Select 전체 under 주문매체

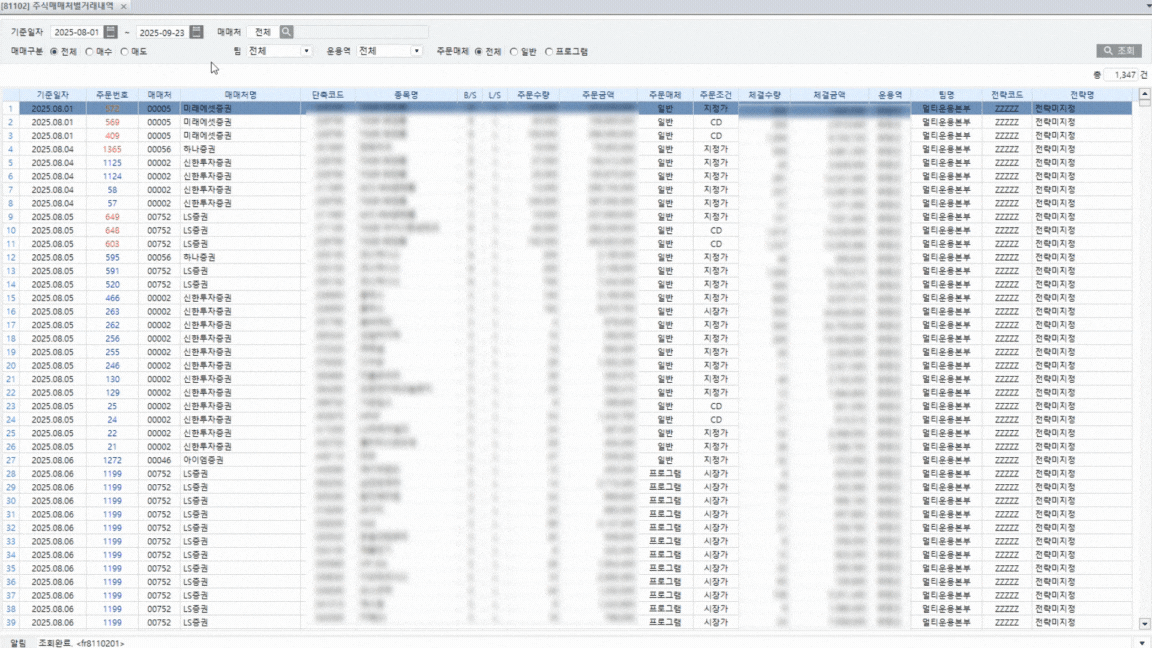pos(478,51)
